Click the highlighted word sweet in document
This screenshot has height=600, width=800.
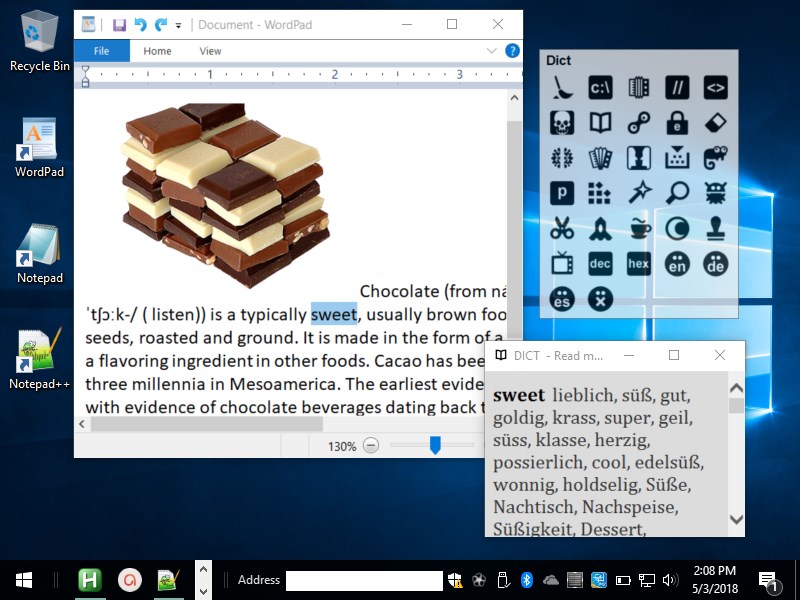click(x=334, y=314)
